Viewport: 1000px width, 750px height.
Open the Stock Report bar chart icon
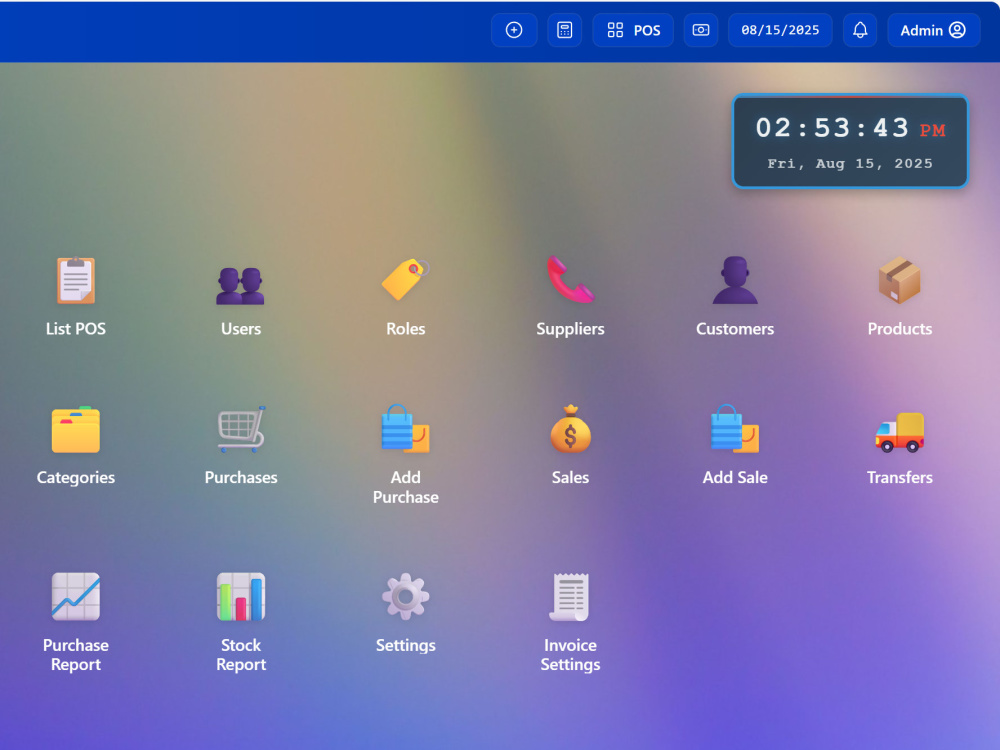[240, 596]
